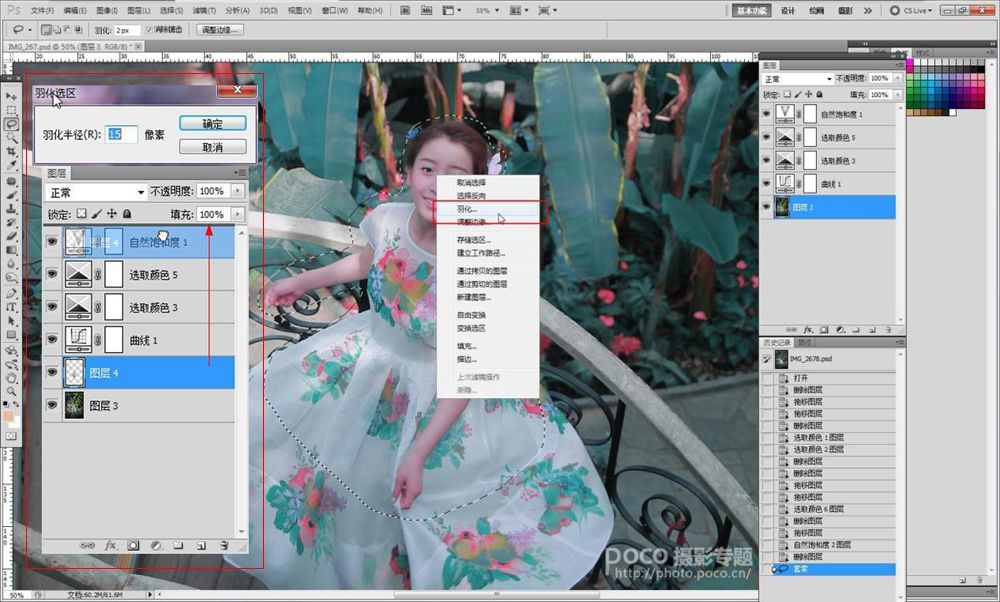This screenshot has height=602, width=1000.
Task: Hide 自然饱和度 1 in right-side Layers panel
Action: point(767,114)
